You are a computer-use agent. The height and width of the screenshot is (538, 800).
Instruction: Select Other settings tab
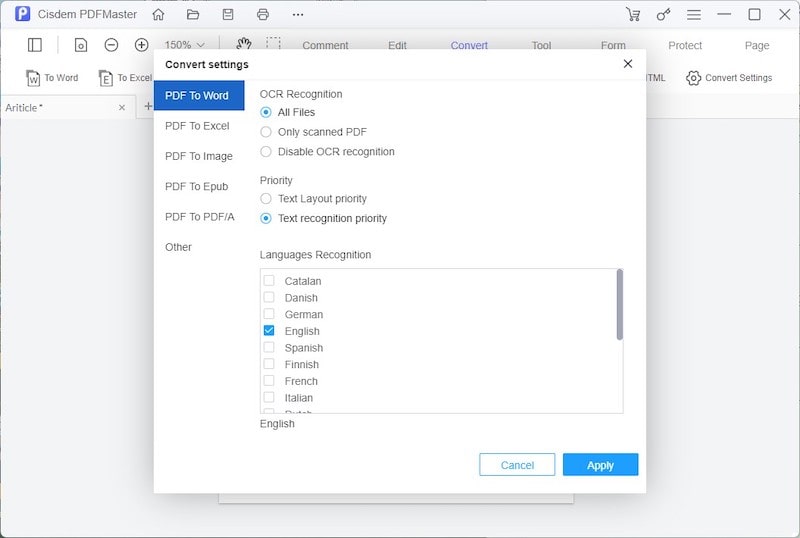pos(199,247)
